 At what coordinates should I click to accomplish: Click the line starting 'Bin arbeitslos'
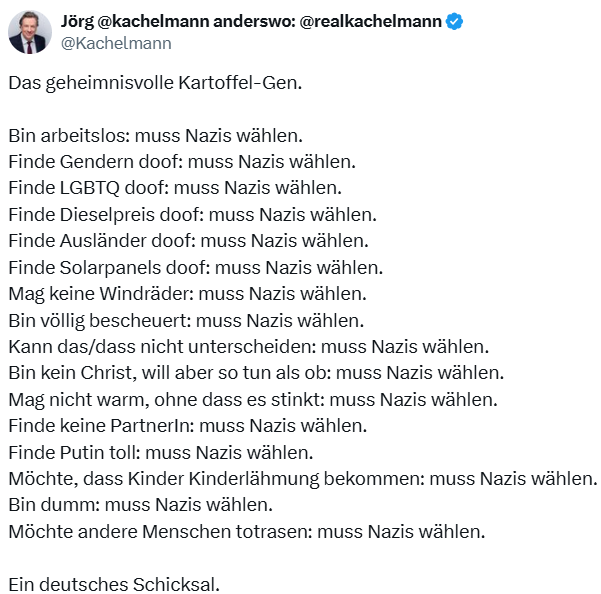click(156, 136)
